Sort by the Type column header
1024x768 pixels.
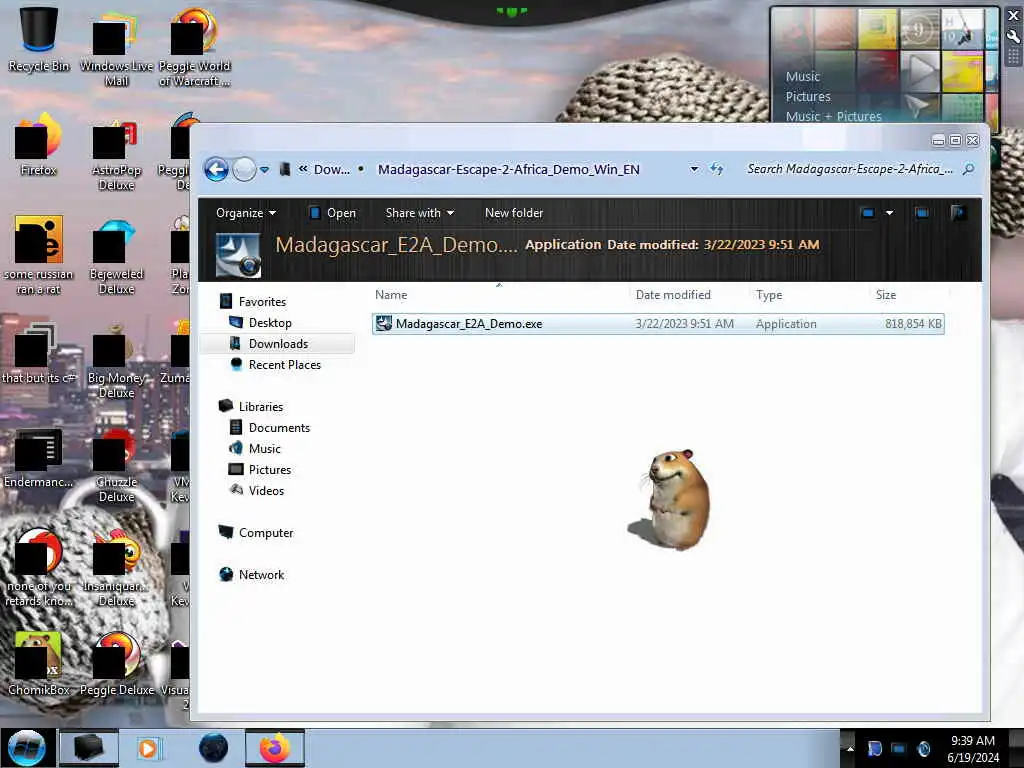point(769,295)
